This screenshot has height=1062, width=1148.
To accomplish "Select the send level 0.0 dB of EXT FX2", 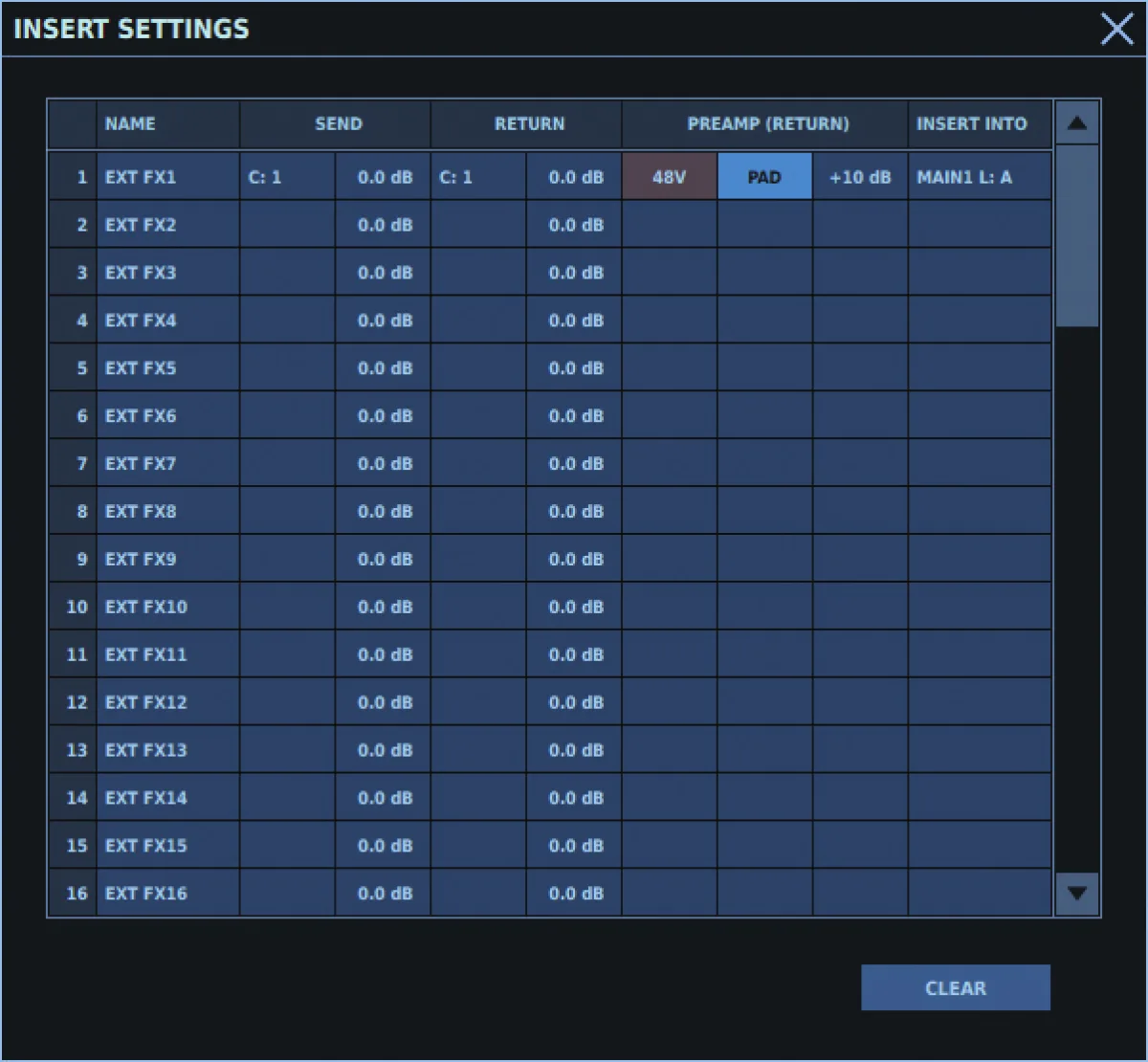I will (383, 225).
